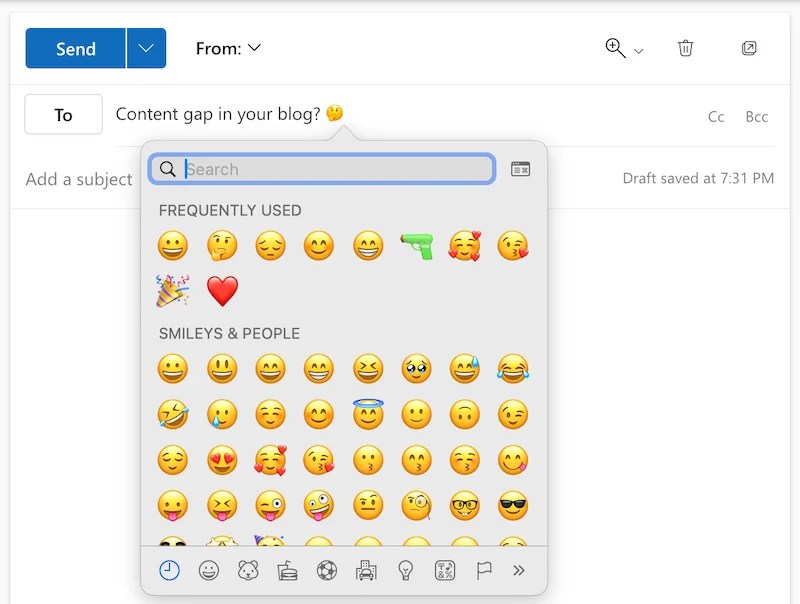Expand the Send button dropdown arrow
800x604 pixels.
146,47
